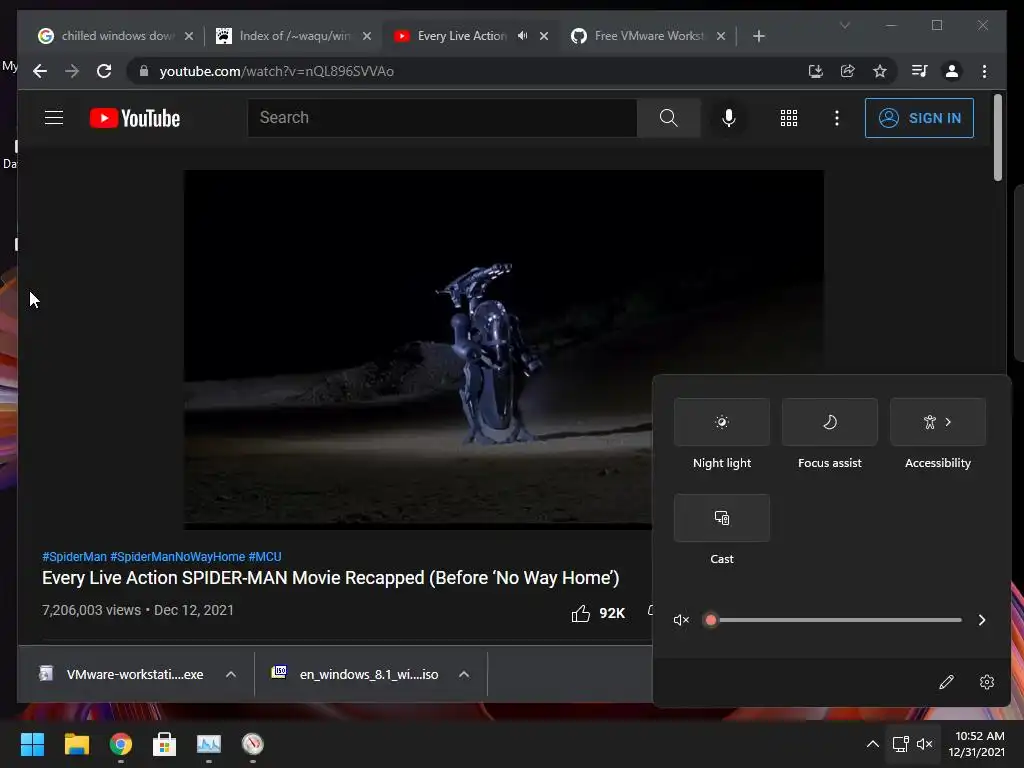Close the 'chilled windows' tab
Image resolution: width=1024 pixels, height=768 pixels.
[189, 36]
